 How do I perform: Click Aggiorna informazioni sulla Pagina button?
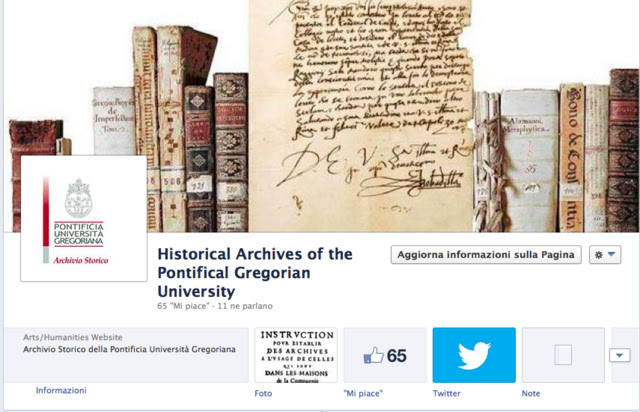[486, 255]
